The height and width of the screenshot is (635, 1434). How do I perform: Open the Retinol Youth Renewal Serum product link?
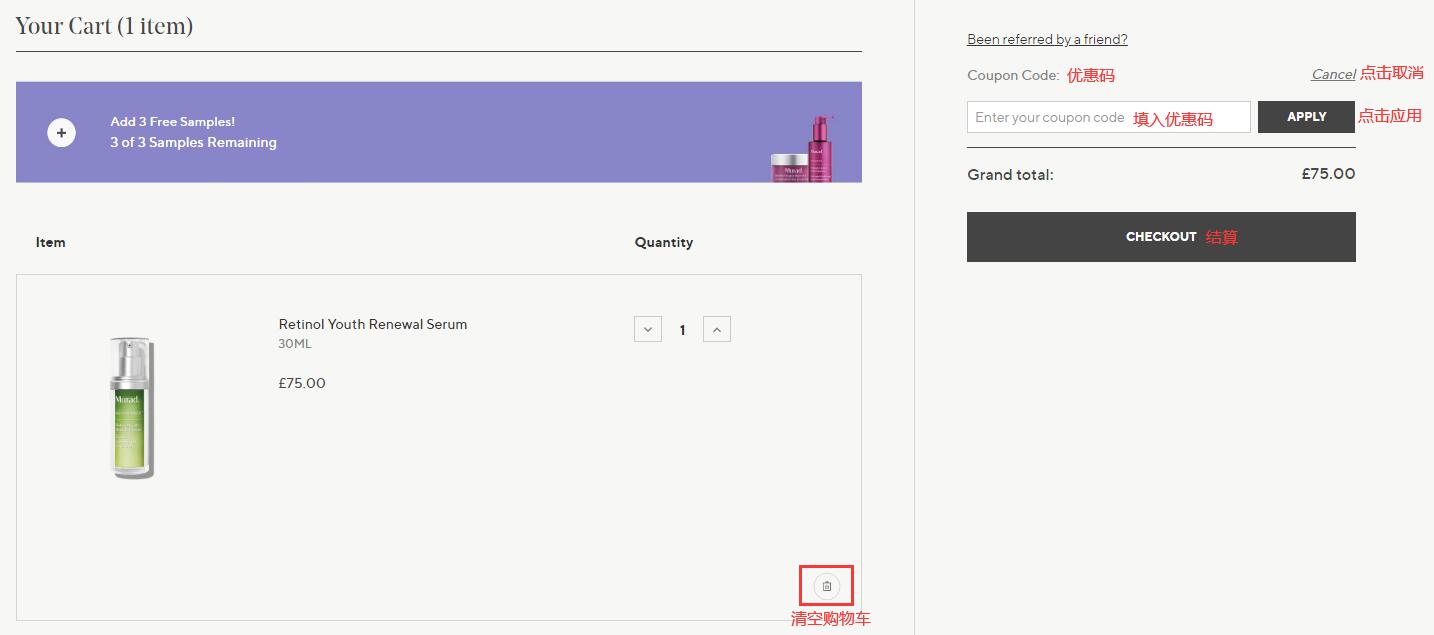point(373,324)
